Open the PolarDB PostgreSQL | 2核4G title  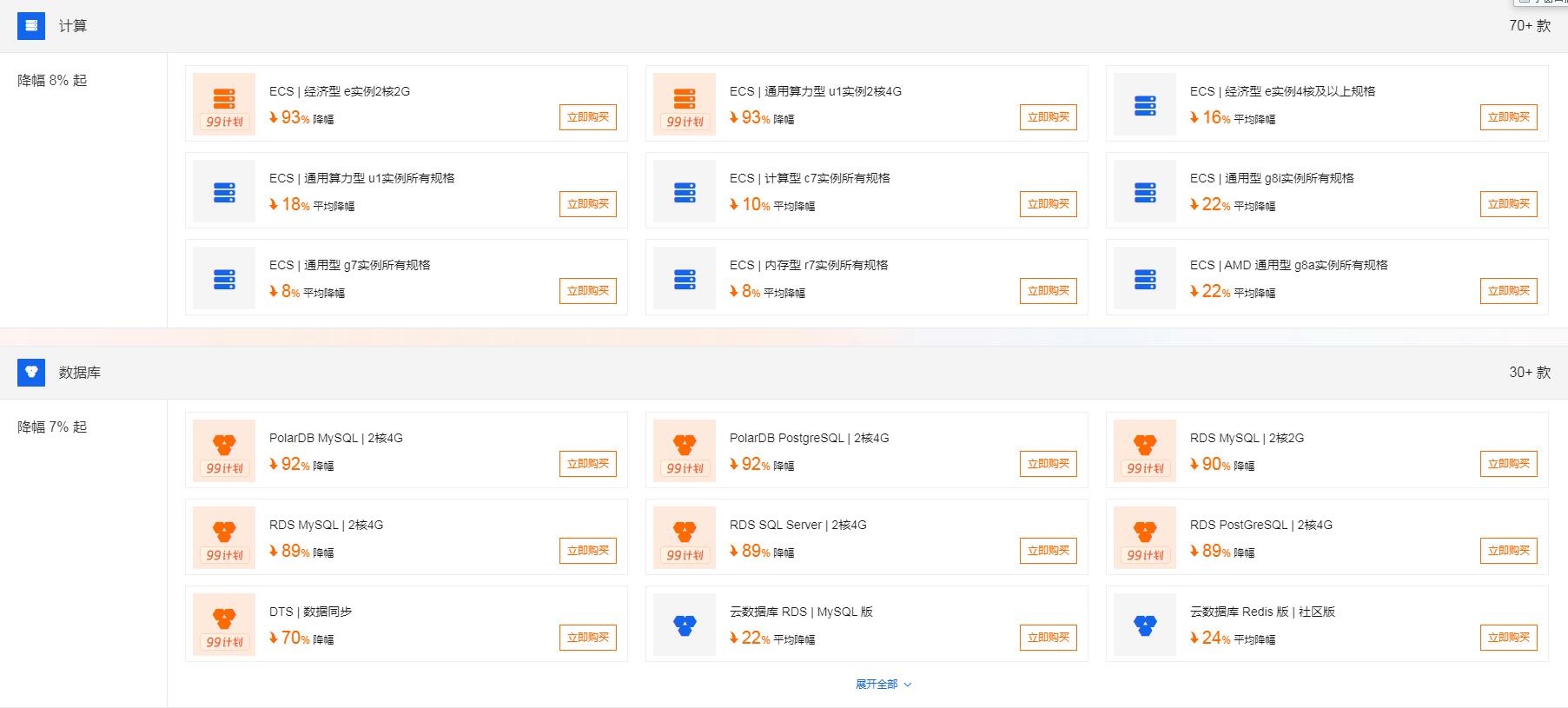[810, 438]
